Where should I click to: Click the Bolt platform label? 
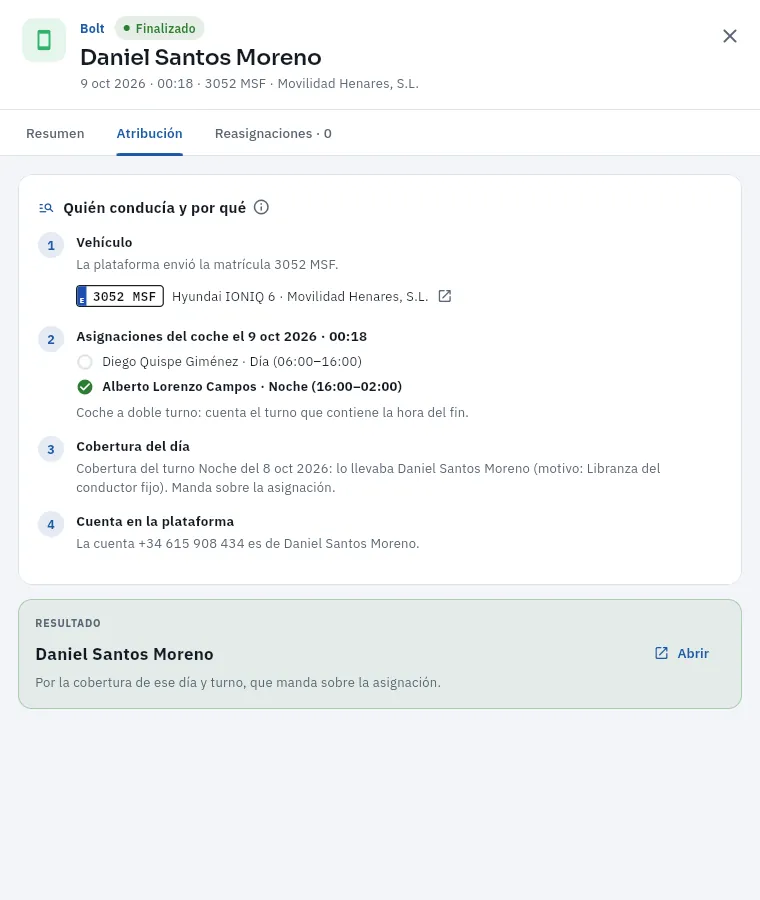[x=92, y=28]
